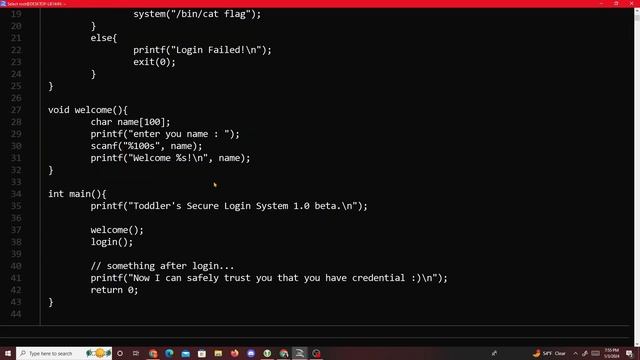Click the vertical scrollbar of the terminal
The image size is (640, 360).
tap(637, 176)
